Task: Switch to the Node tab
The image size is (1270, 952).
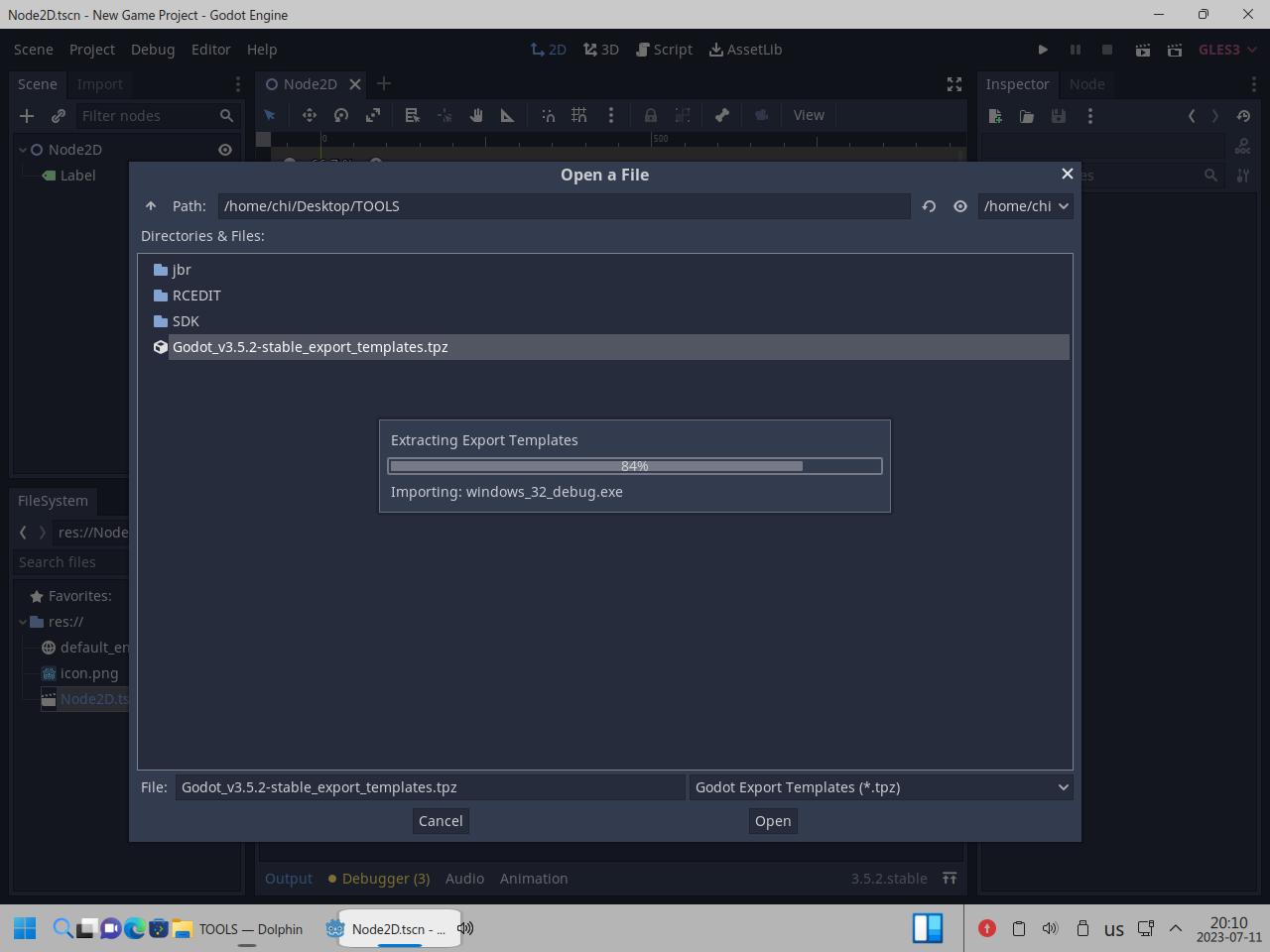Action: click(x=1087, y=84)
